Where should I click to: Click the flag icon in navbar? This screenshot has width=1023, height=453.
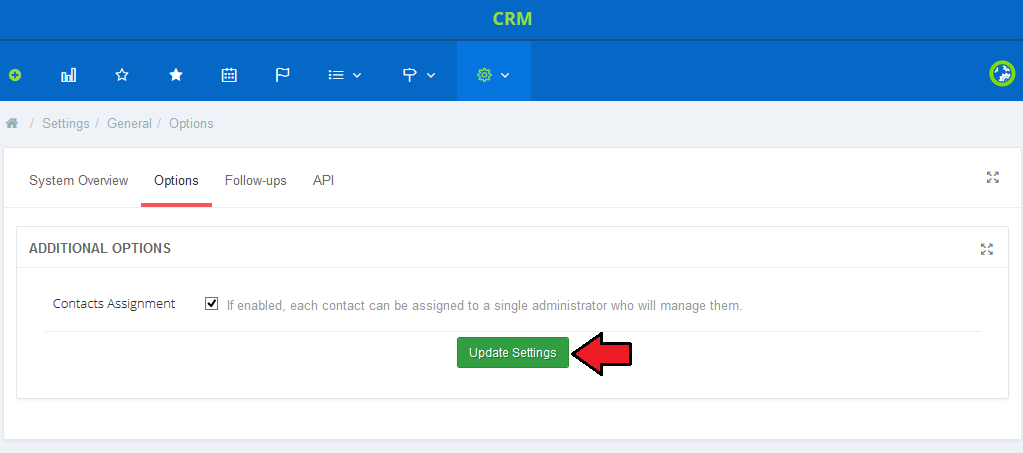pos(282,75)
